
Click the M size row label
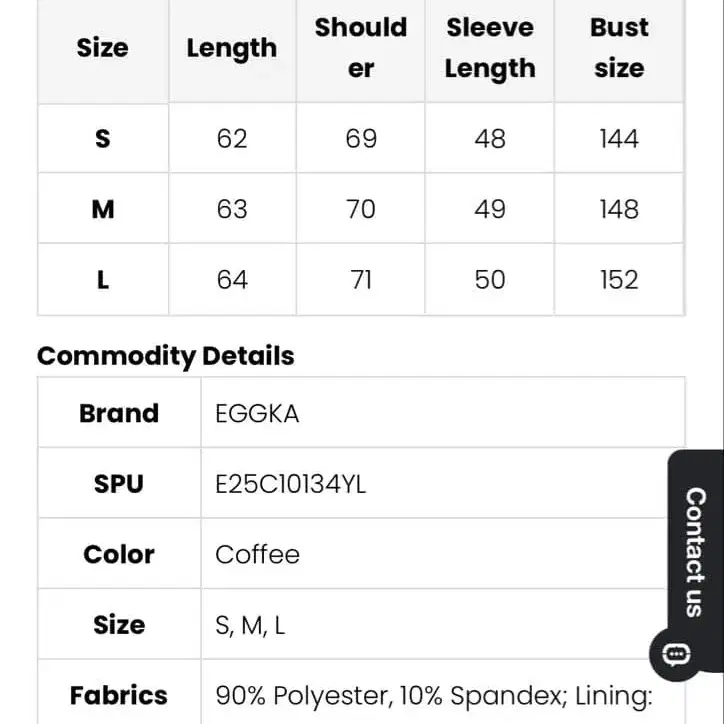[x=103, y=209]
